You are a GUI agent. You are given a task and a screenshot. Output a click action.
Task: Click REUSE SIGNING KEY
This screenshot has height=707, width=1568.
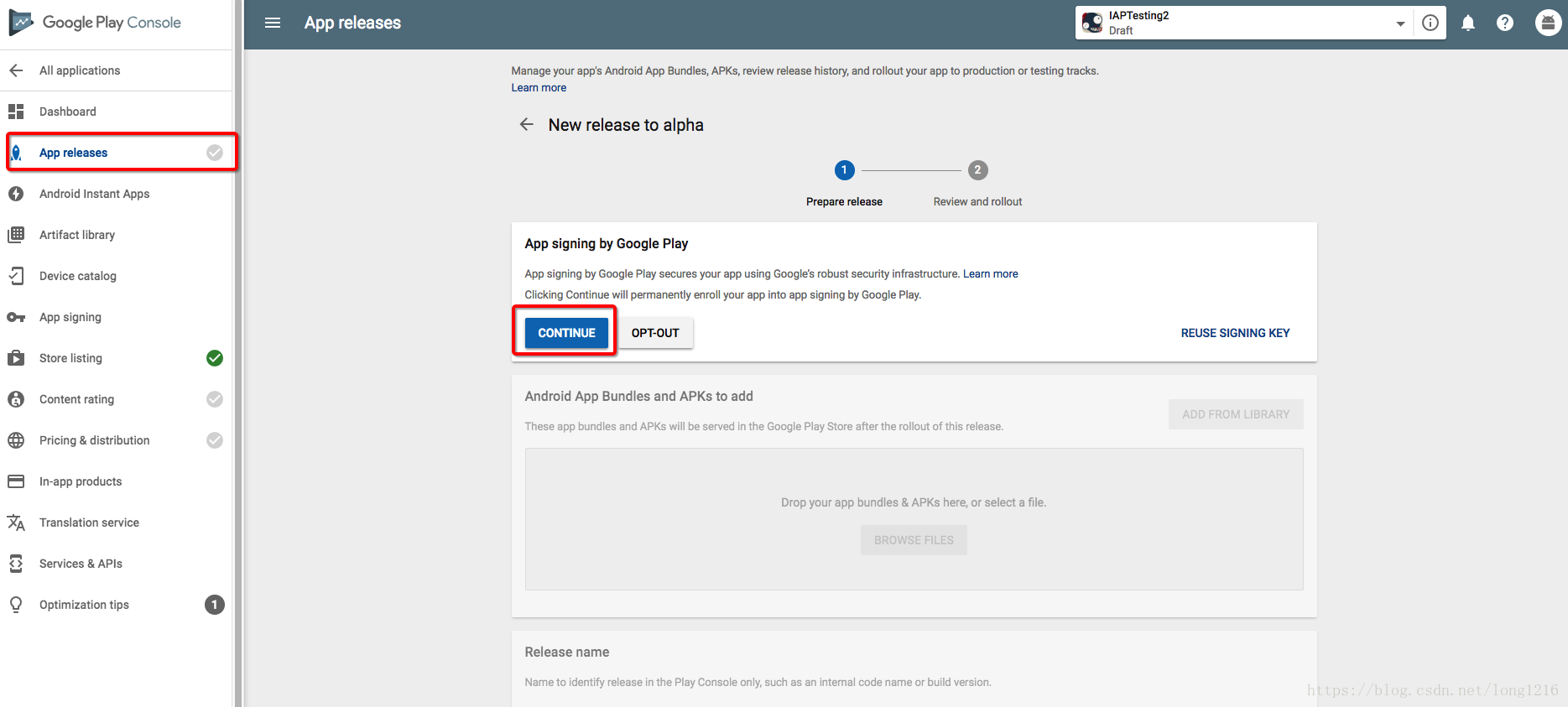(x=1235, y=333)
